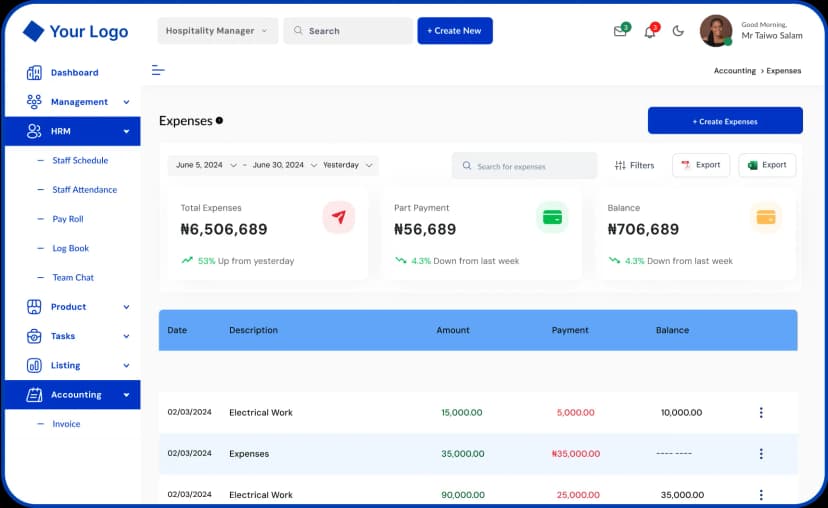Click the green Part Payment card icon
The image size is (828, 508).
[x=552, y=217]
